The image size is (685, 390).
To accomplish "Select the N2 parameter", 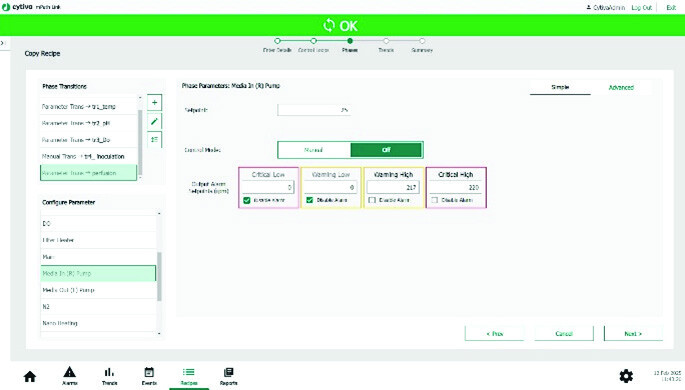I will (98, 307).
